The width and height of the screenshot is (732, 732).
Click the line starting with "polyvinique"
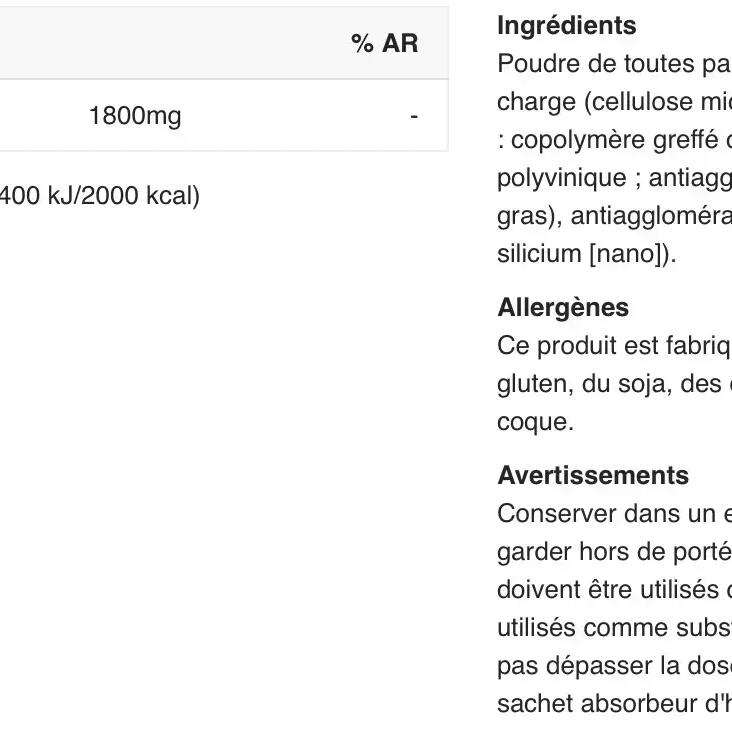[x=614, y=178]
